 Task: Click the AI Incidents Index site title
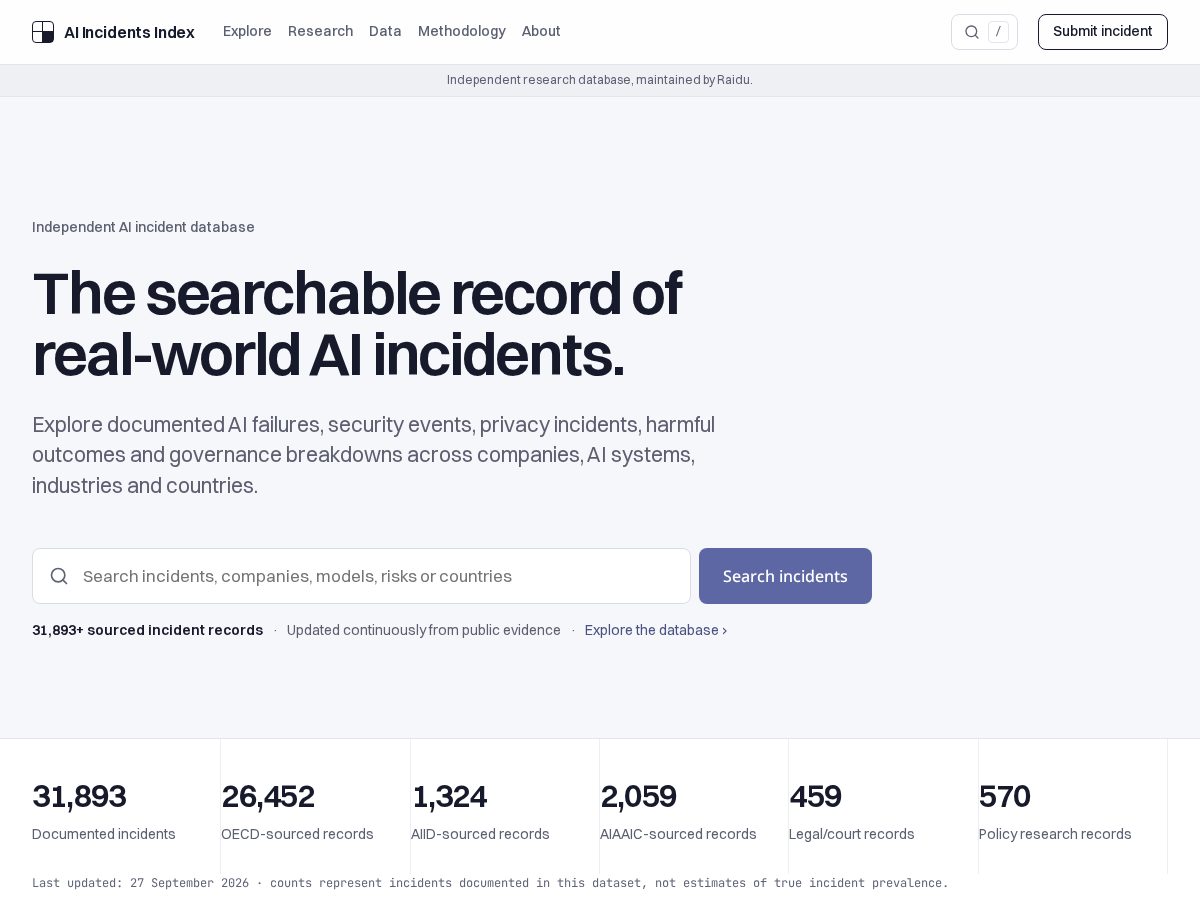point(129,32)
